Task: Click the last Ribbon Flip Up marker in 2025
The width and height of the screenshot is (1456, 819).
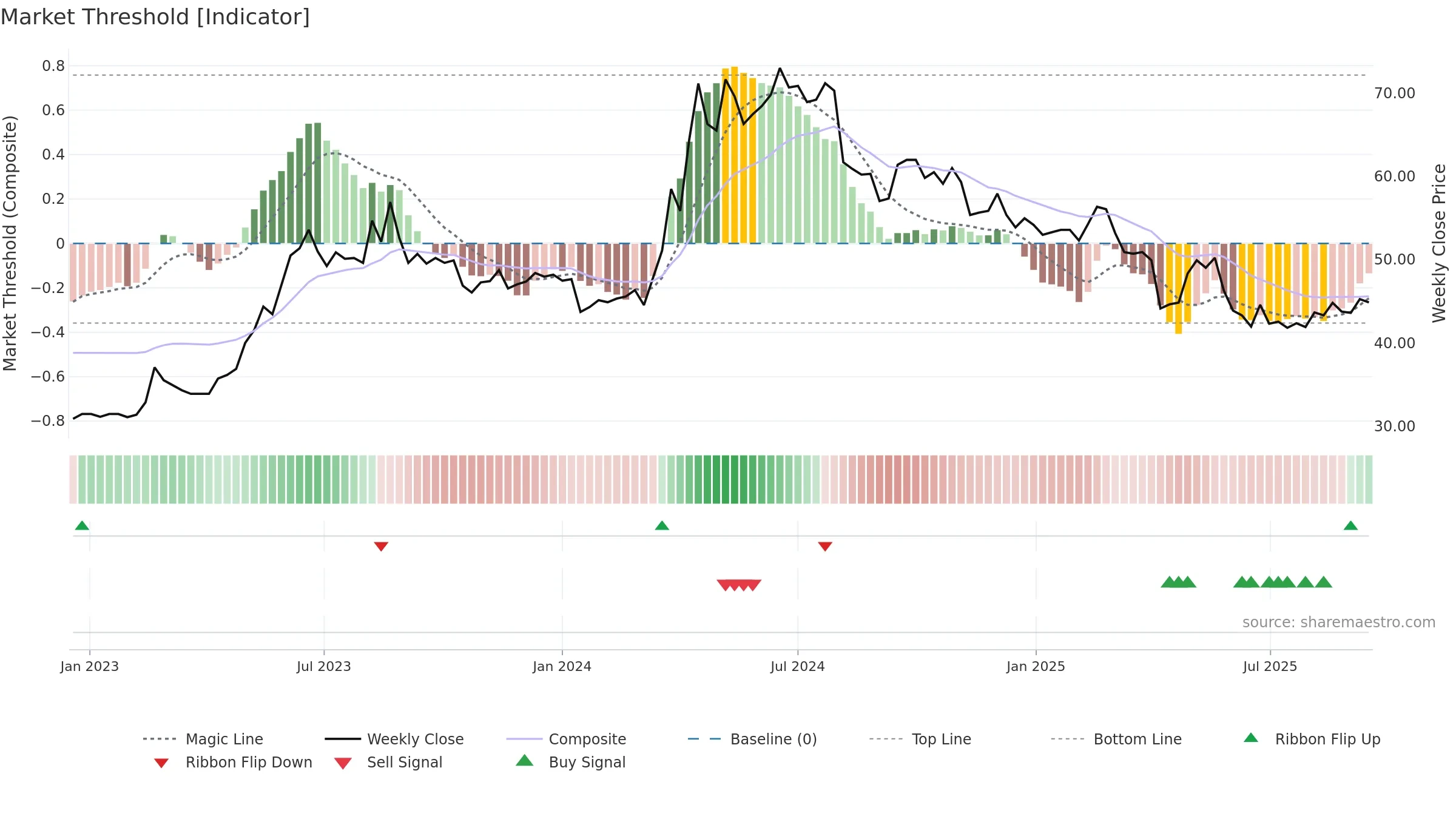Action: tap(1350, 525)
